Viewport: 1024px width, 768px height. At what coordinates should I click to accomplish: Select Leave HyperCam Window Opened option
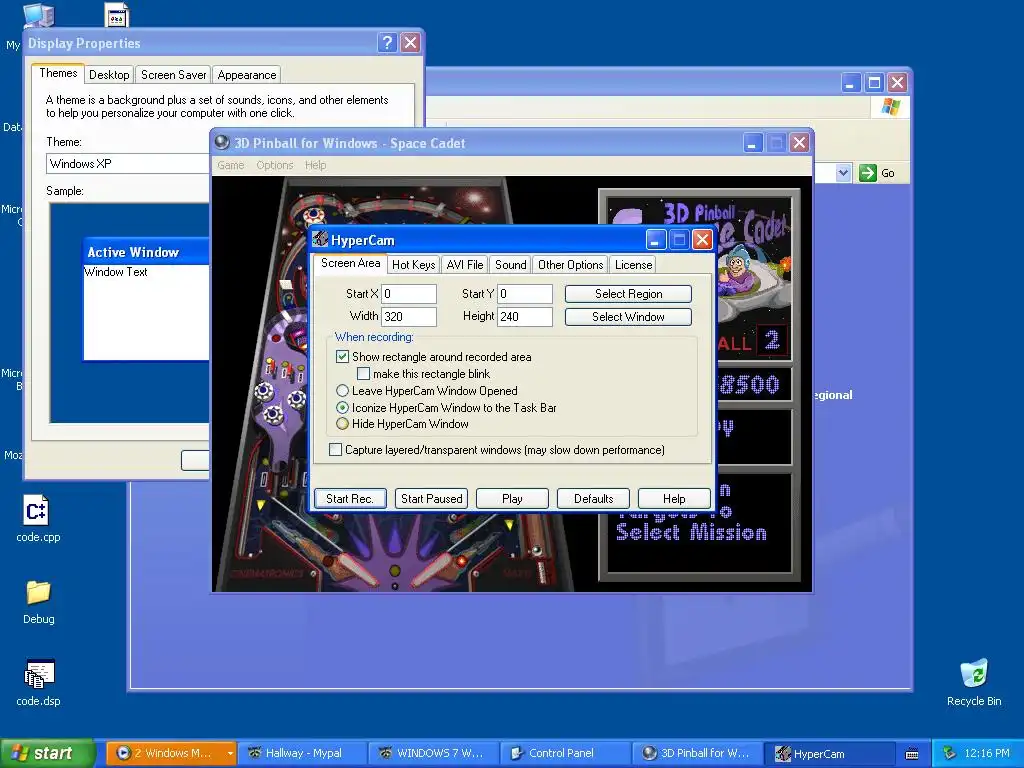[342, 391]
